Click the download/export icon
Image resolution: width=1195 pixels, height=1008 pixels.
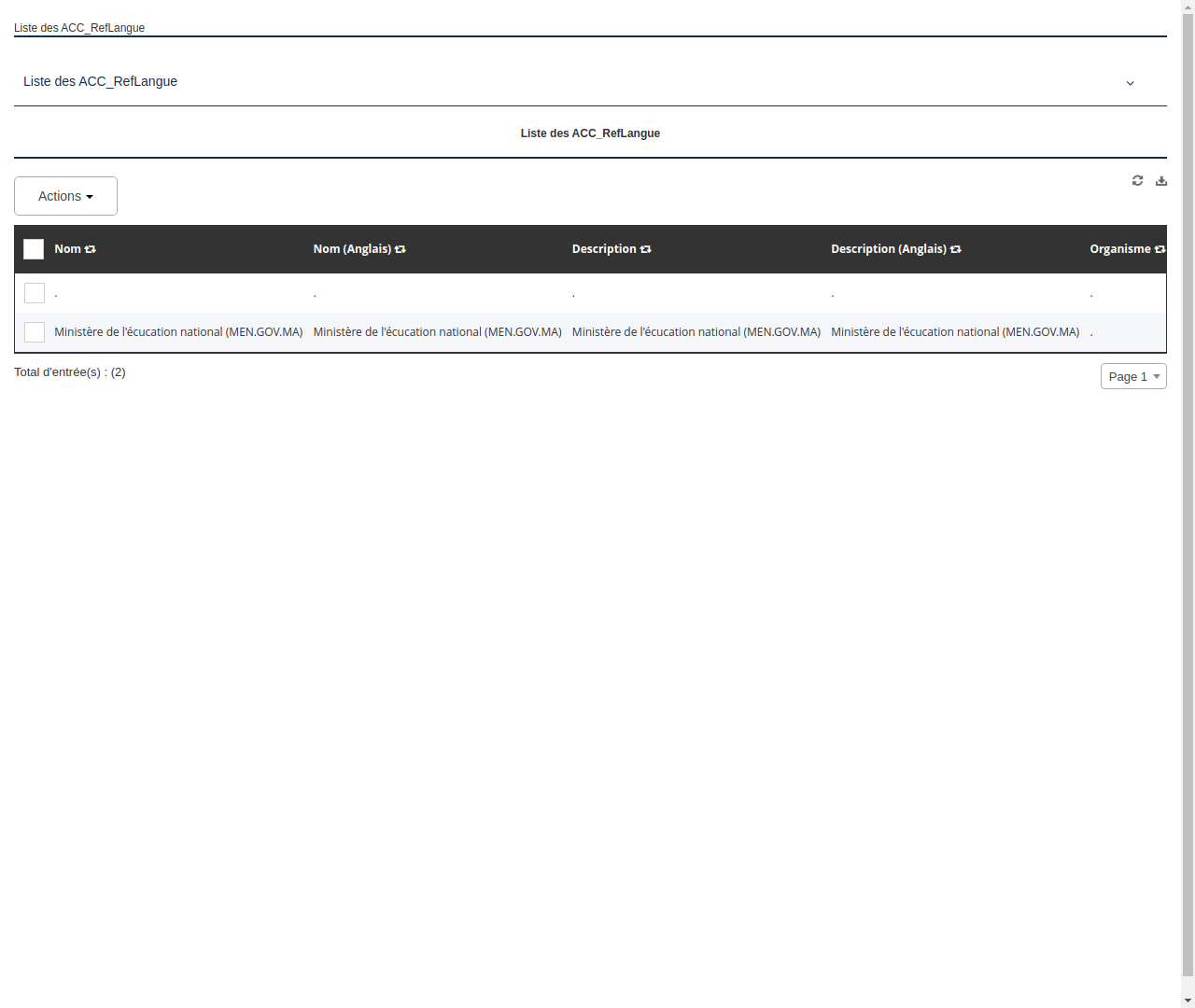click(1160, 180)
